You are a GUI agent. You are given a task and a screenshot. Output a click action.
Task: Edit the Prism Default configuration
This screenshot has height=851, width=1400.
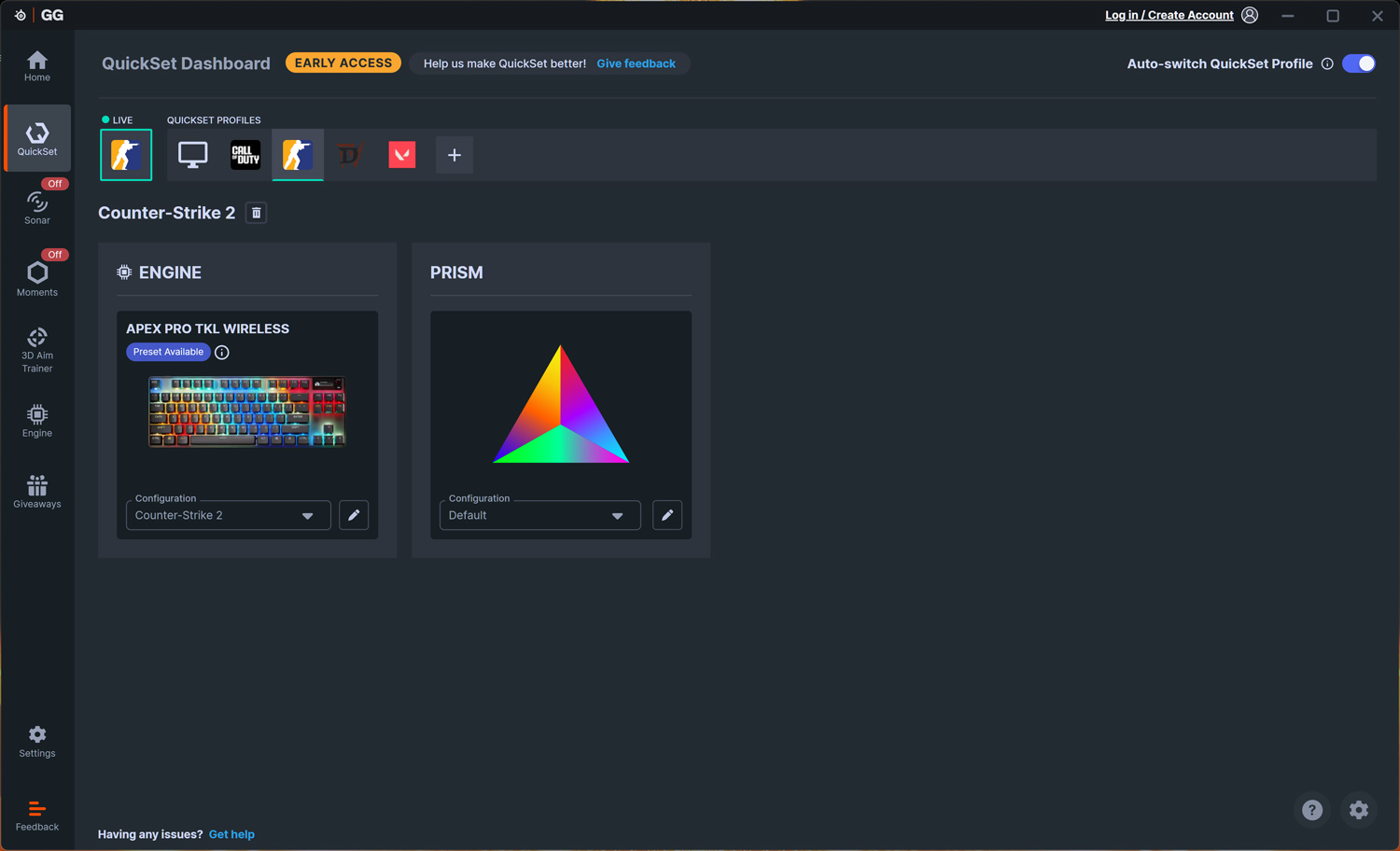pos(667,515)
